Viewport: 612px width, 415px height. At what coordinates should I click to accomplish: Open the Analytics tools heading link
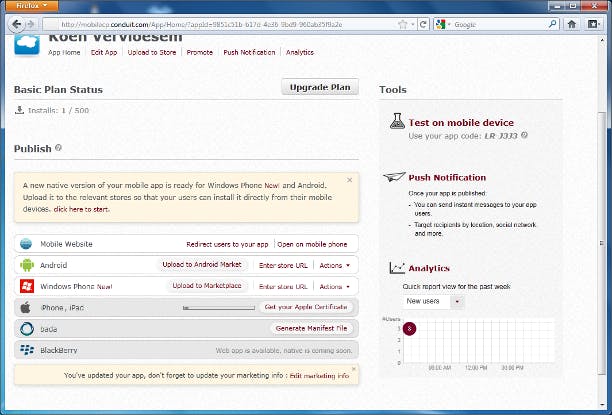pyautogui.click(x=429, y=268)
